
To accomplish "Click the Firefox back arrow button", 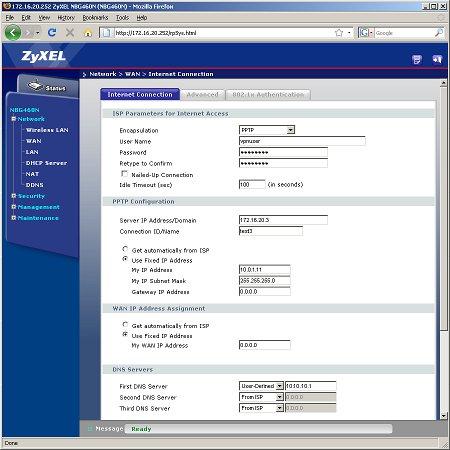I will click(x=13, y=33).
